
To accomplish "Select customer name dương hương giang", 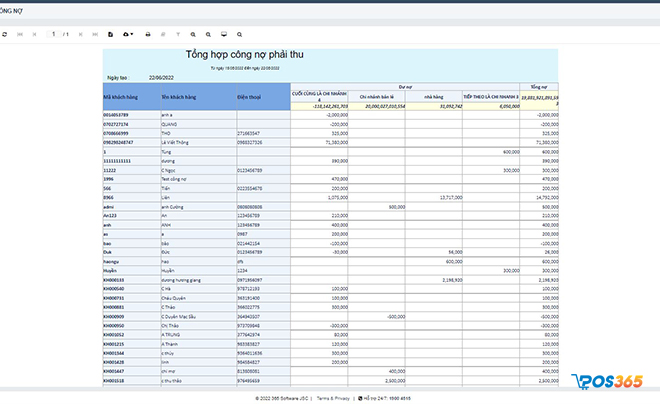I will click(x=181, y=280).
